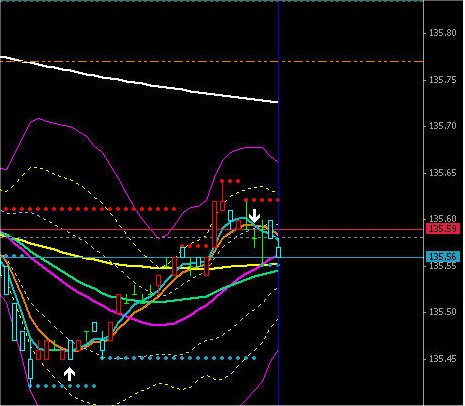The width and height of the screenshot is (465, 406).
Task: Click the topmost short red dot row
Action: tap(230, 181)
